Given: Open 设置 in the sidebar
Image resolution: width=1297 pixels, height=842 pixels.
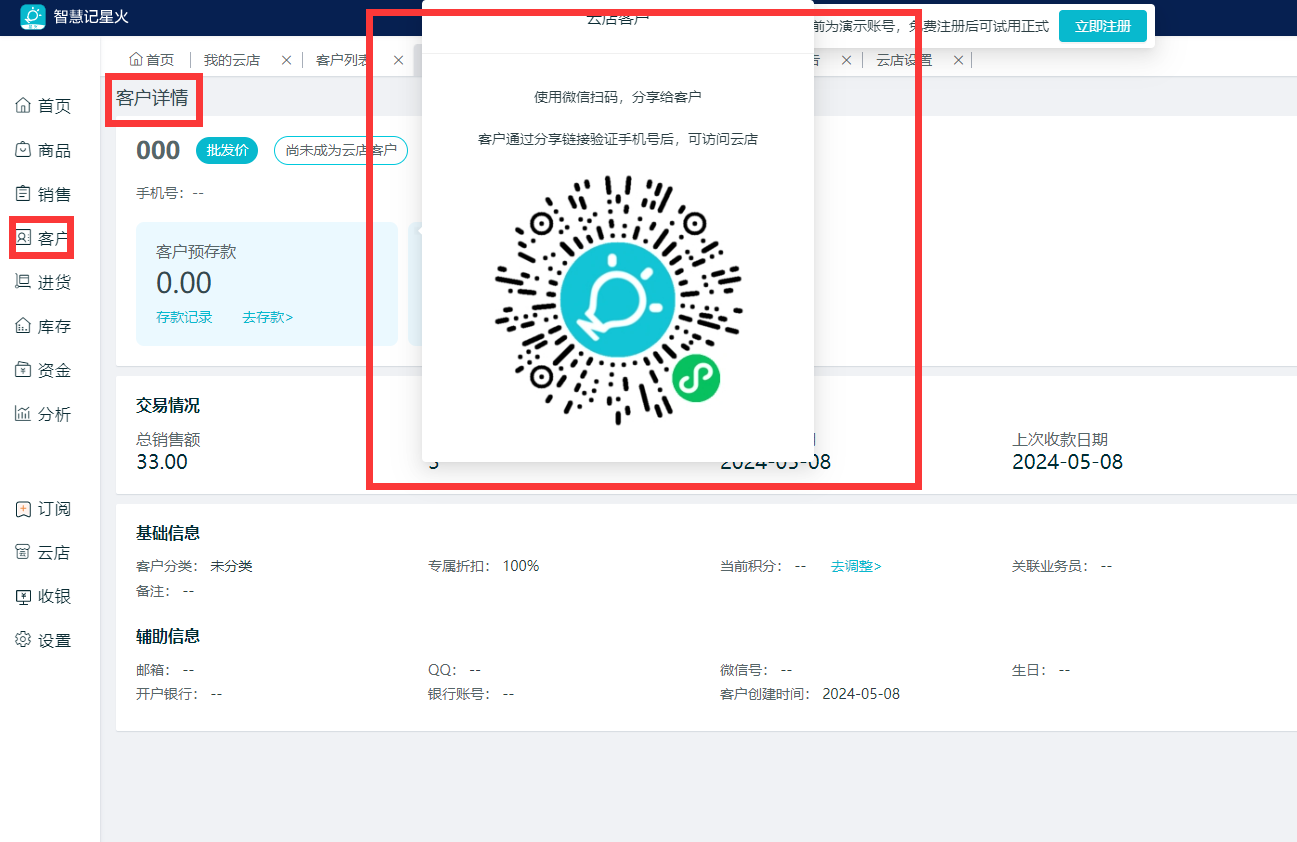Looking at the screenshot, I should coord(44,640).
